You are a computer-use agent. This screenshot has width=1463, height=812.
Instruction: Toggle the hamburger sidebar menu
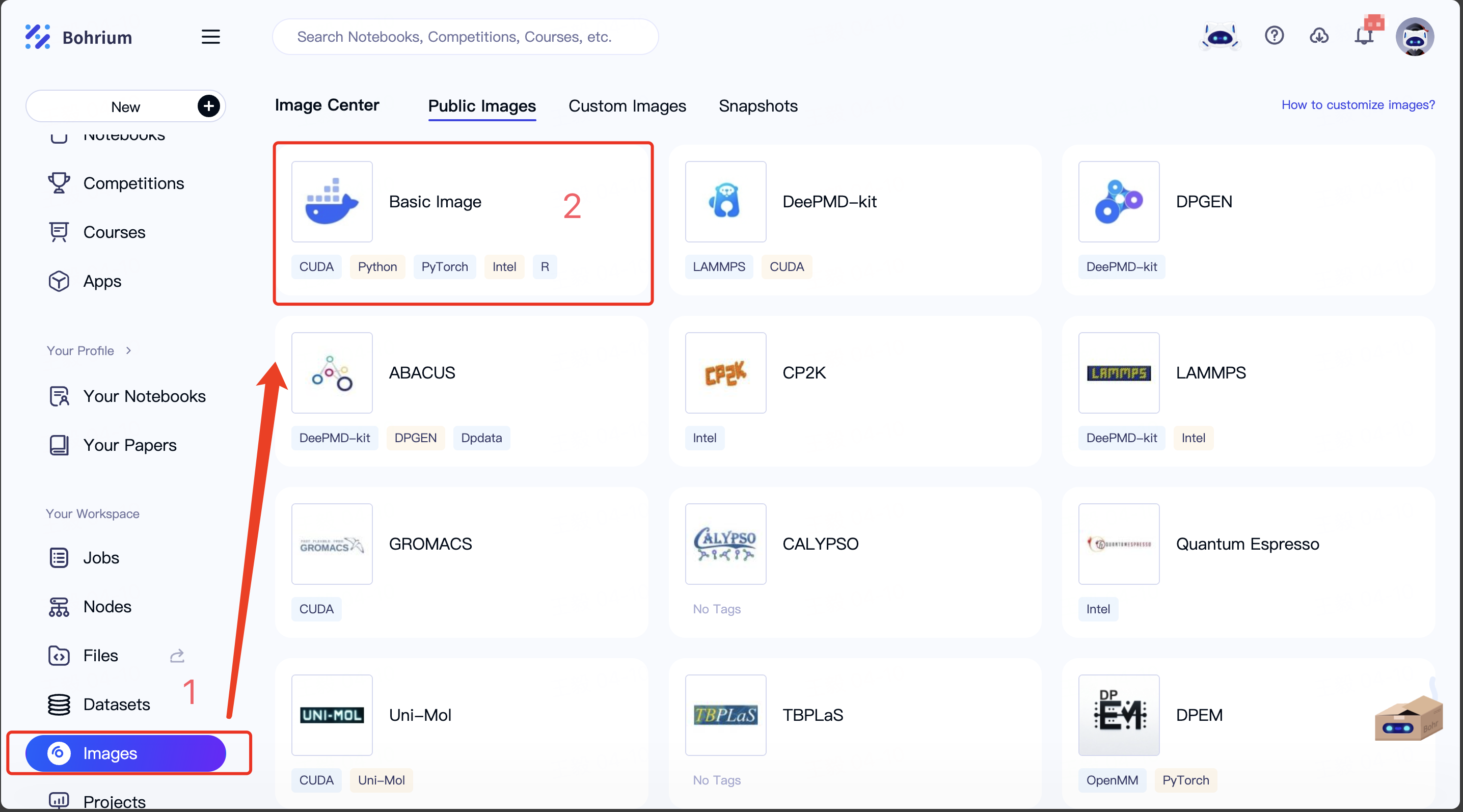[211, 37]
